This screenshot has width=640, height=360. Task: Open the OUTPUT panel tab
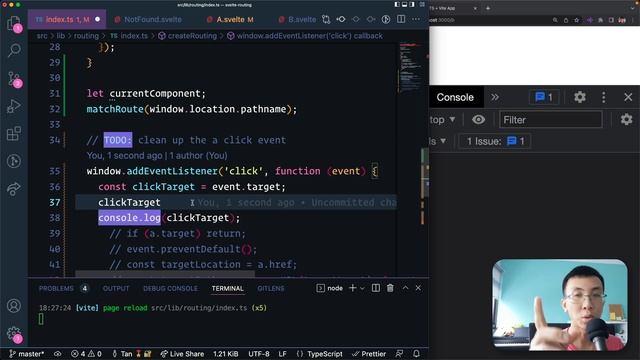coord(116,288)
